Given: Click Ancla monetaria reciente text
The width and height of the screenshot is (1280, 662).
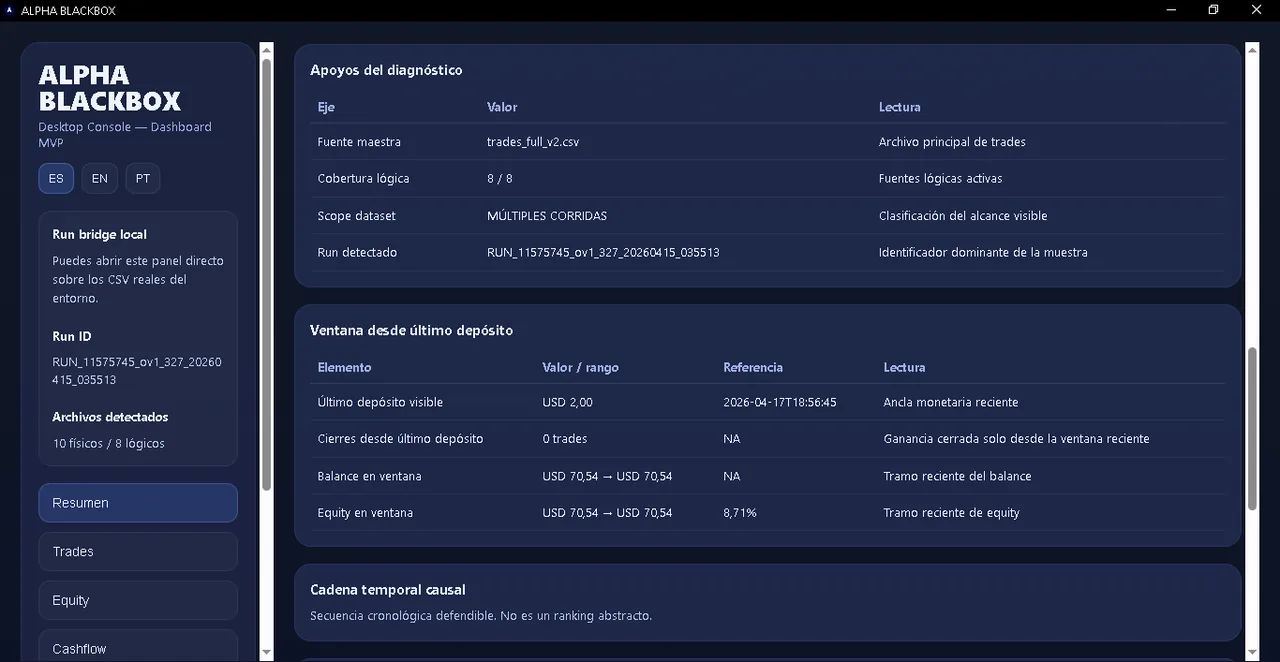Looking at the screenshot, I should [x=951, y=402].
